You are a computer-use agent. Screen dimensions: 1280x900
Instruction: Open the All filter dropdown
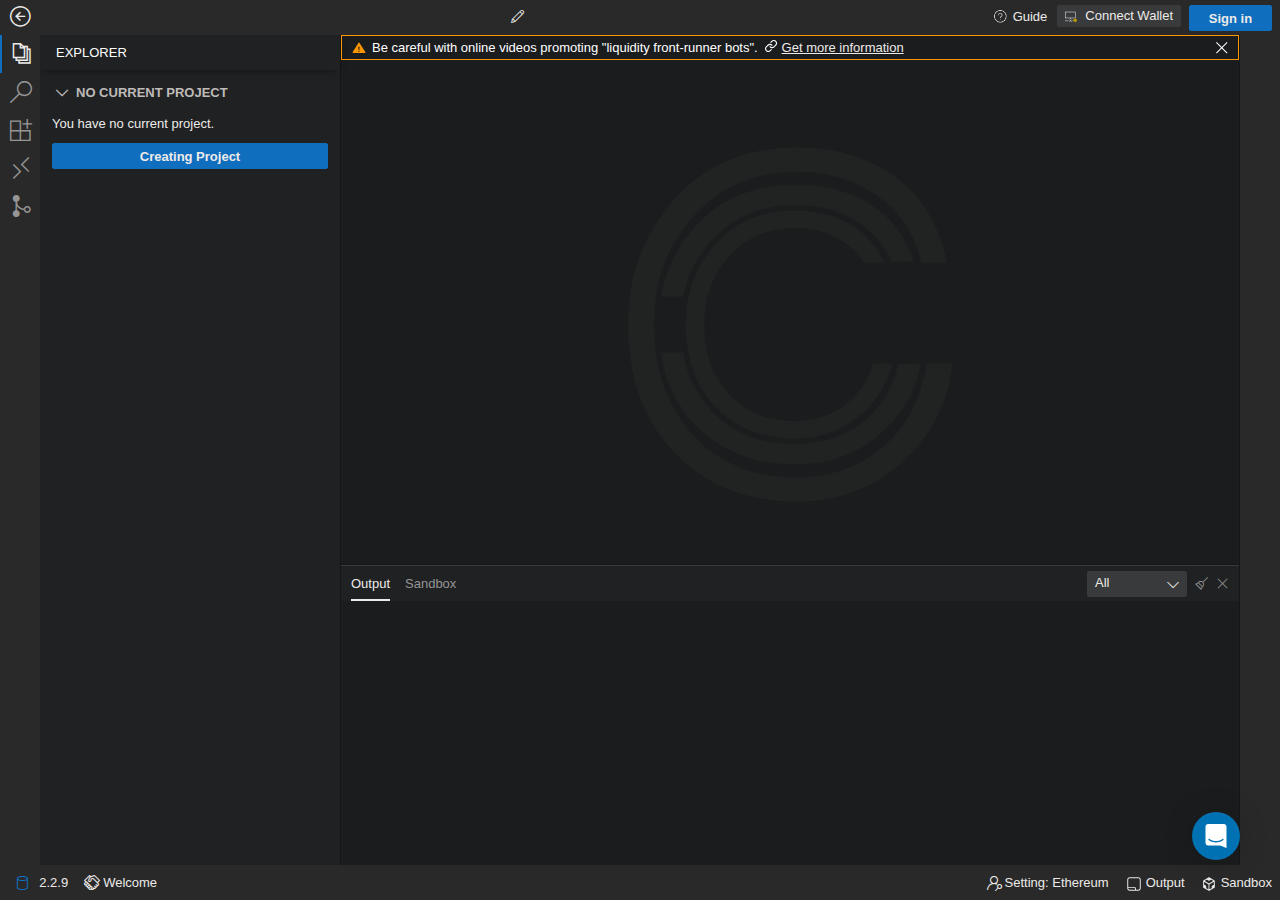click(1137, 584)
